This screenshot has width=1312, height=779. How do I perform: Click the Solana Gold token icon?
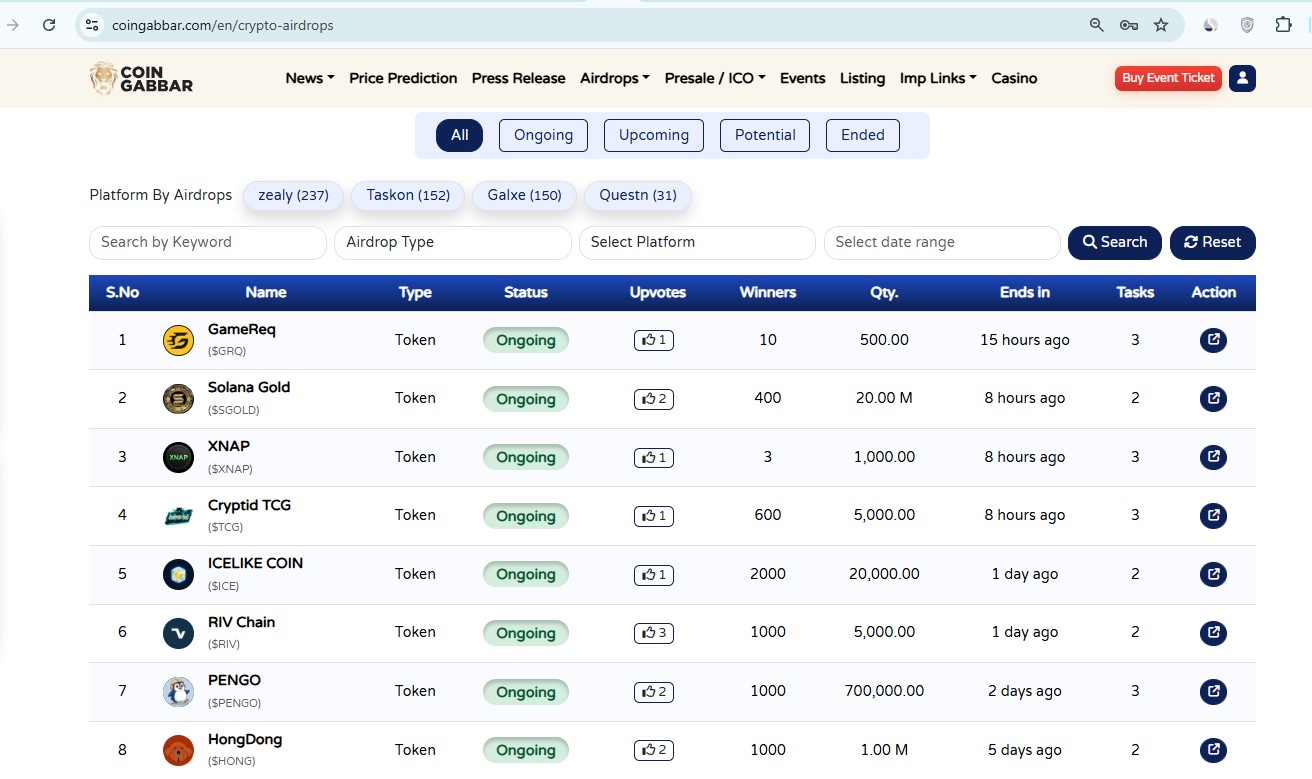[177, 398]
